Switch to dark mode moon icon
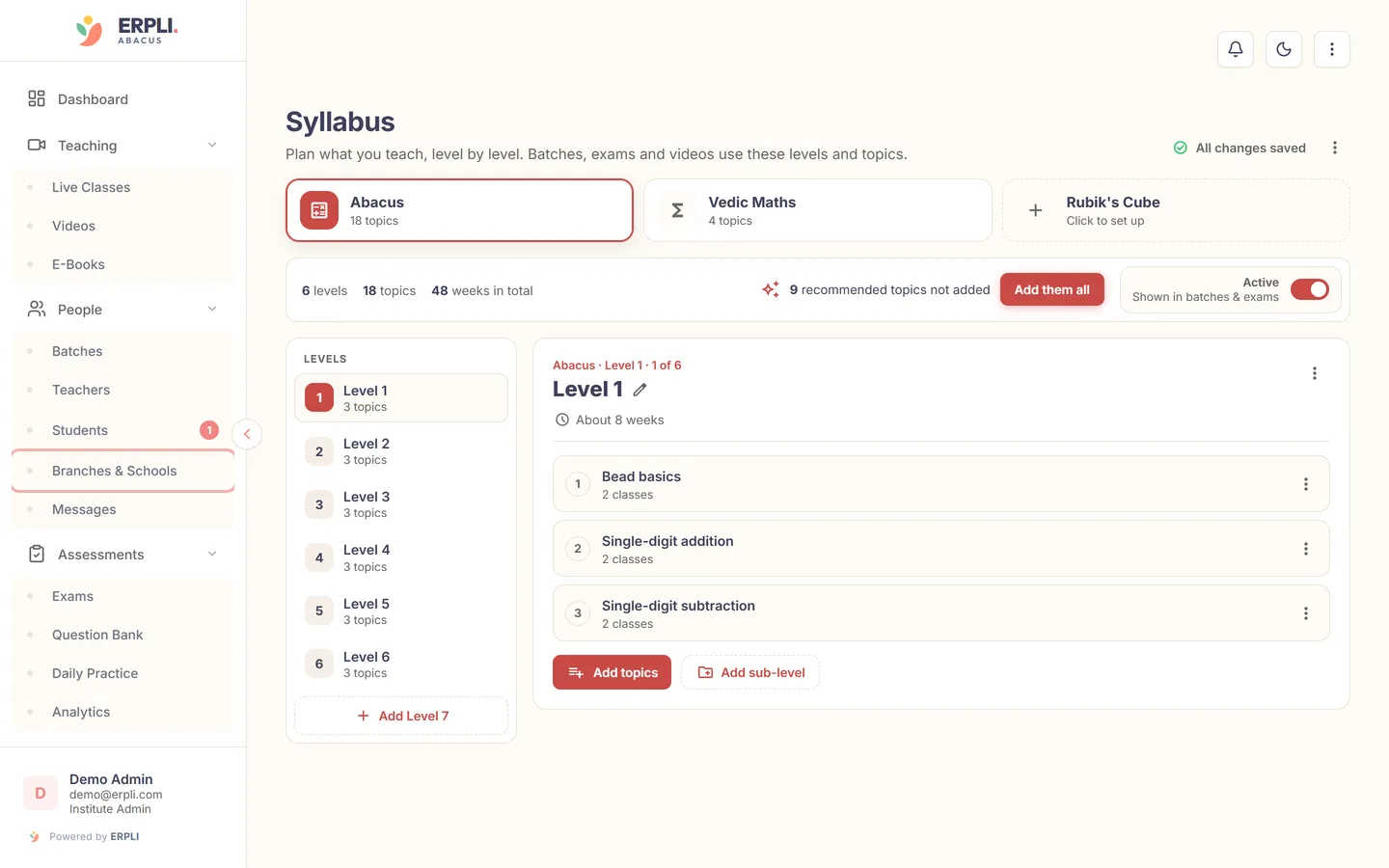The height and width of the screenshot is (868, 1389). tap(1284, 49)
